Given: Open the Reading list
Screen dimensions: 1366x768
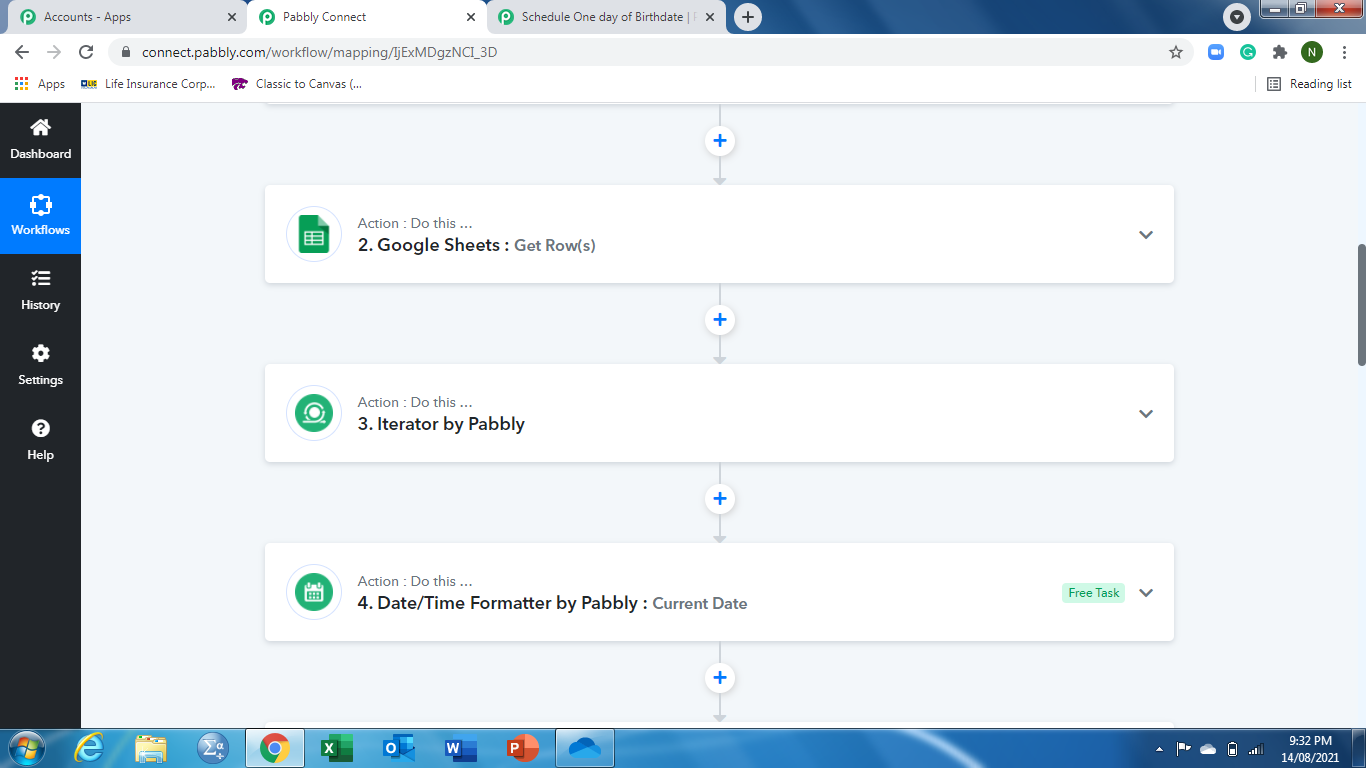Looking at the screenshot, I should coord(1309,84).
